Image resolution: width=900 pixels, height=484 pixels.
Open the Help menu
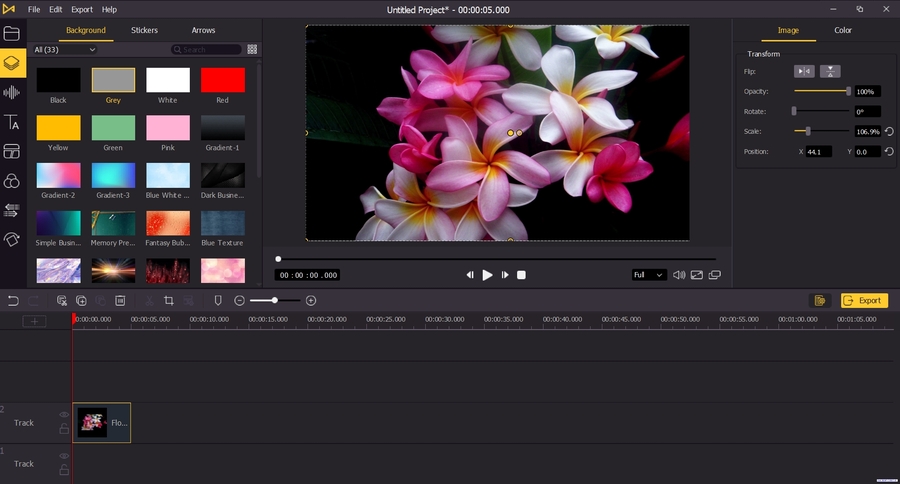pyautogui.click(x=109, y=9)
